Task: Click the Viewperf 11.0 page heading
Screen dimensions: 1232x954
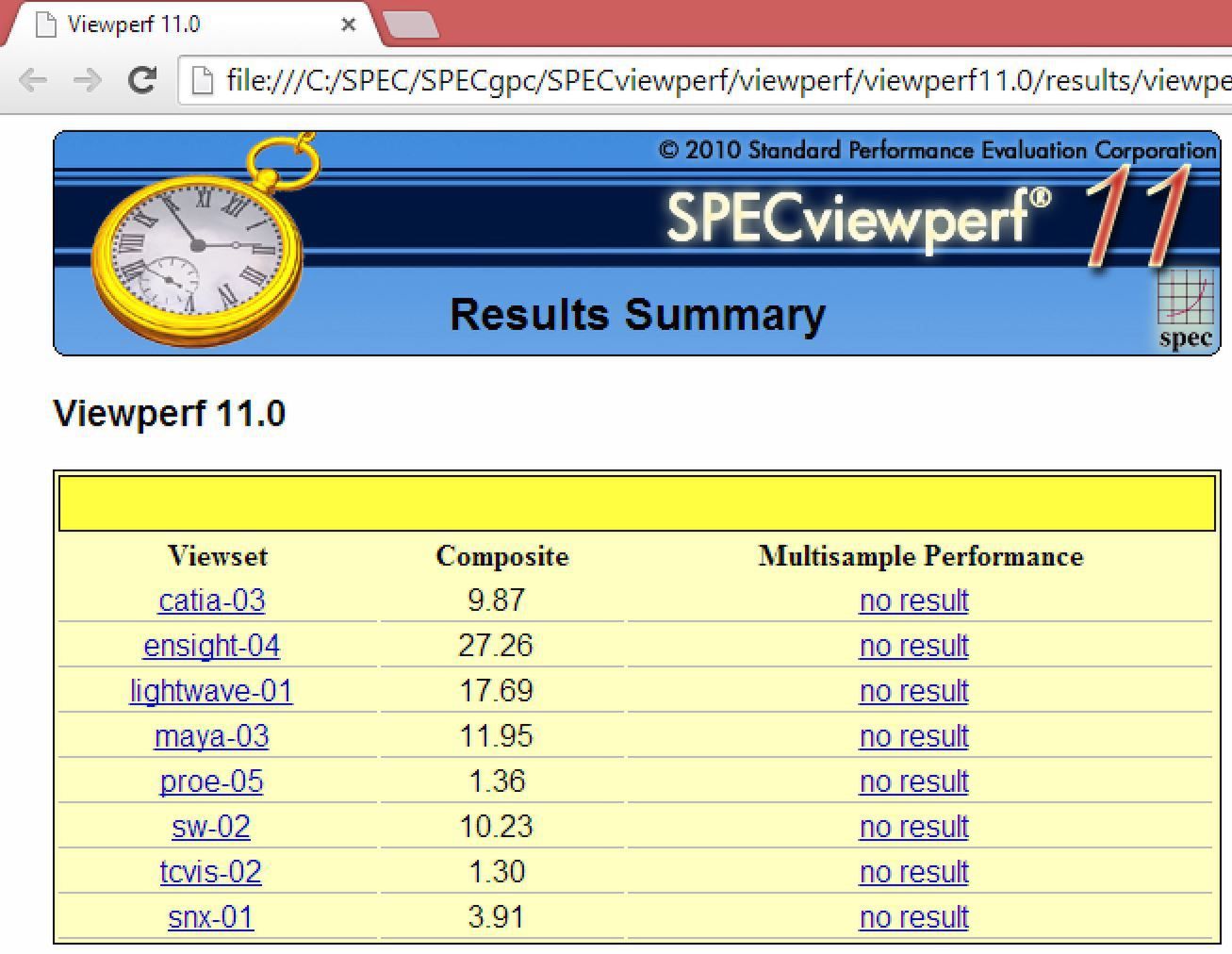Action: coord(170,414)
